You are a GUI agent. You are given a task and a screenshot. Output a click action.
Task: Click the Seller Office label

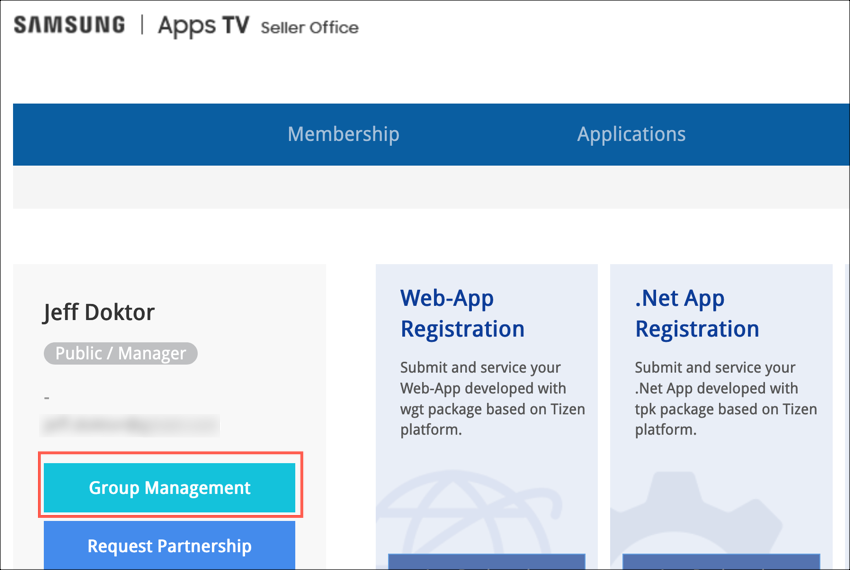coord(309,28)
